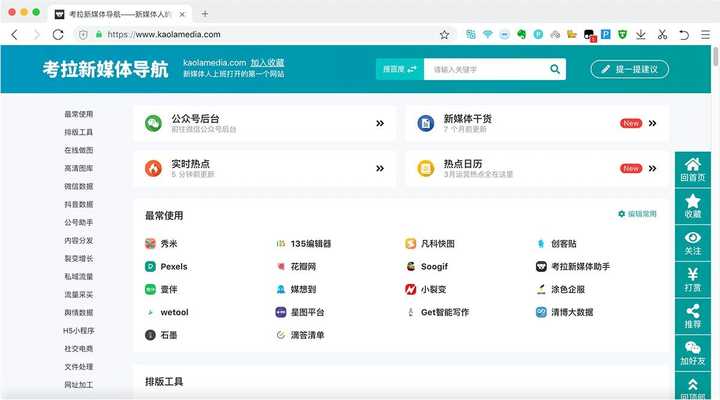Go back with the browser back arrow

pos(15,34)
